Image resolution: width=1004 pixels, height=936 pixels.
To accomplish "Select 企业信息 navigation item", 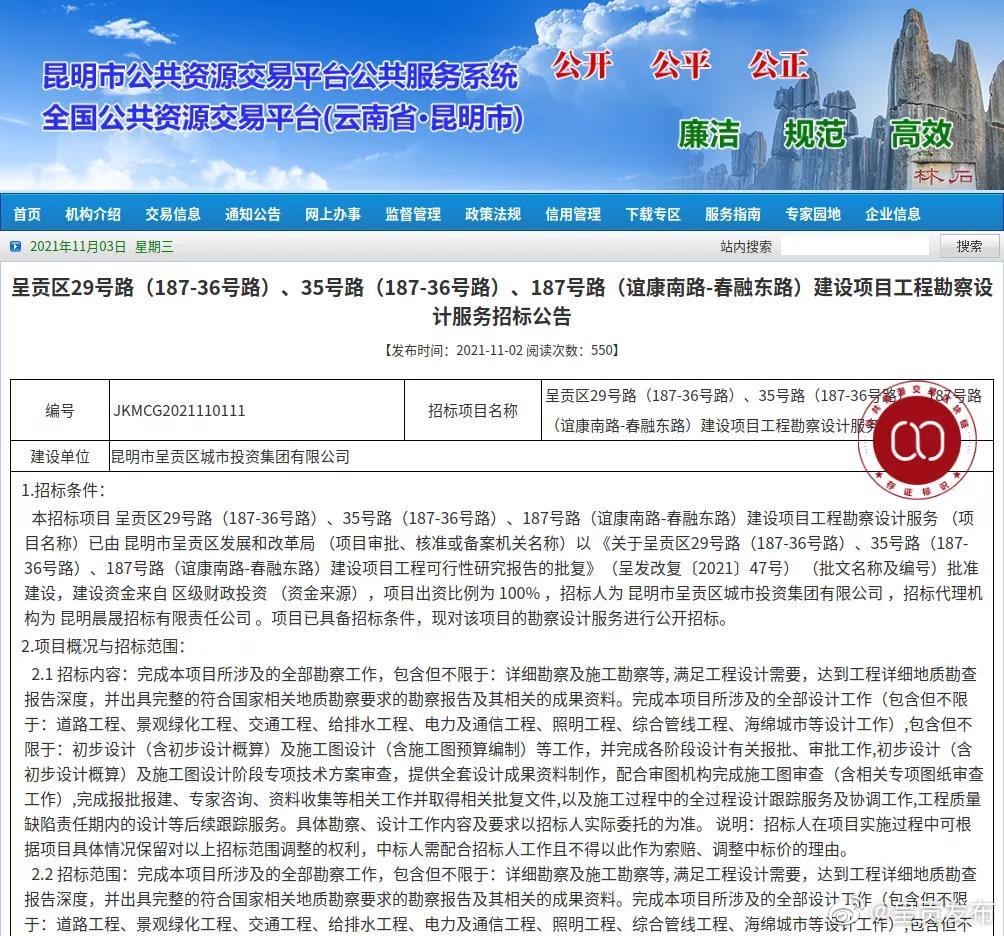I will coord(893,214).
